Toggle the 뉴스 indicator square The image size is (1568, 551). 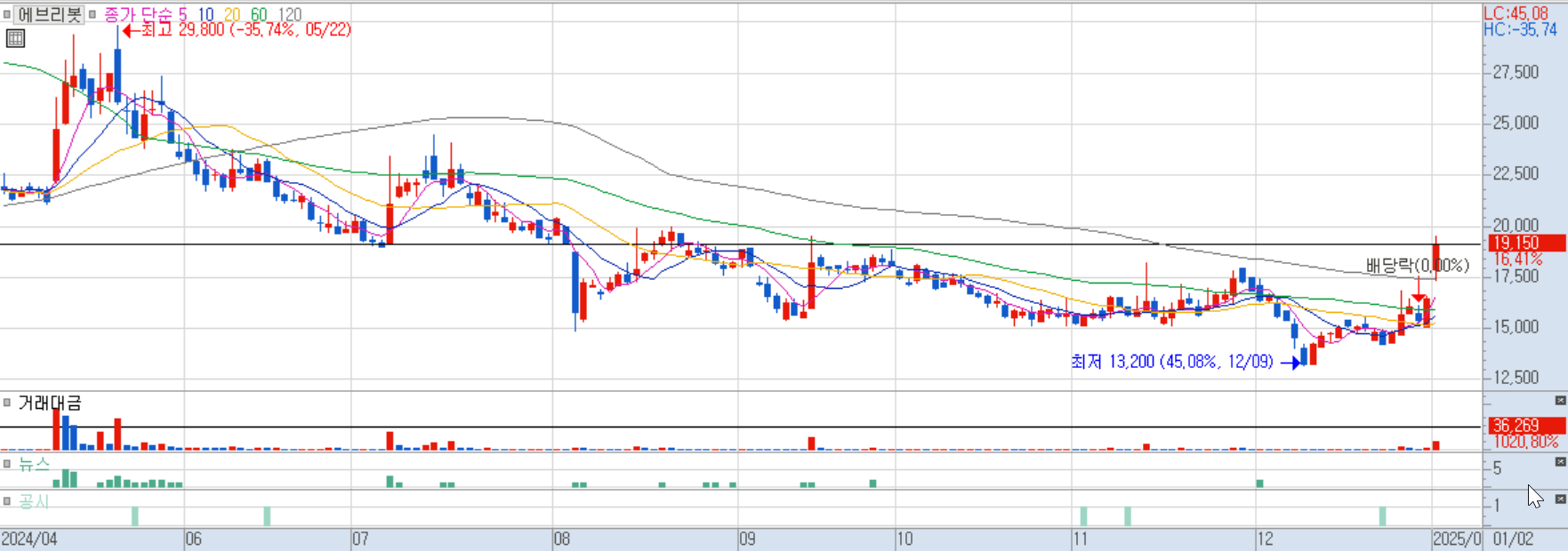coord(7,464)
